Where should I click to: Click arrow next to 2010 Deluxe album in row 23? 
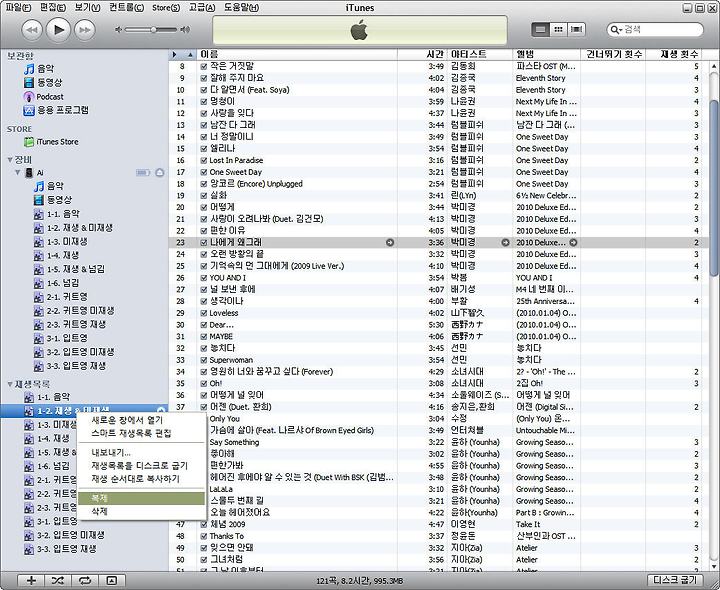(574, 242)
